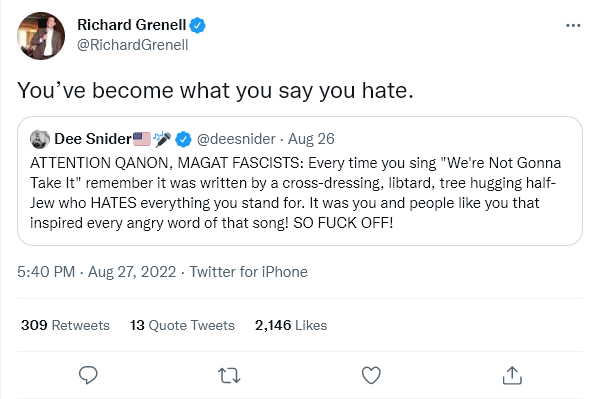Like the tweet with the heart icon
598x399 pixels.
coord(371,375)
